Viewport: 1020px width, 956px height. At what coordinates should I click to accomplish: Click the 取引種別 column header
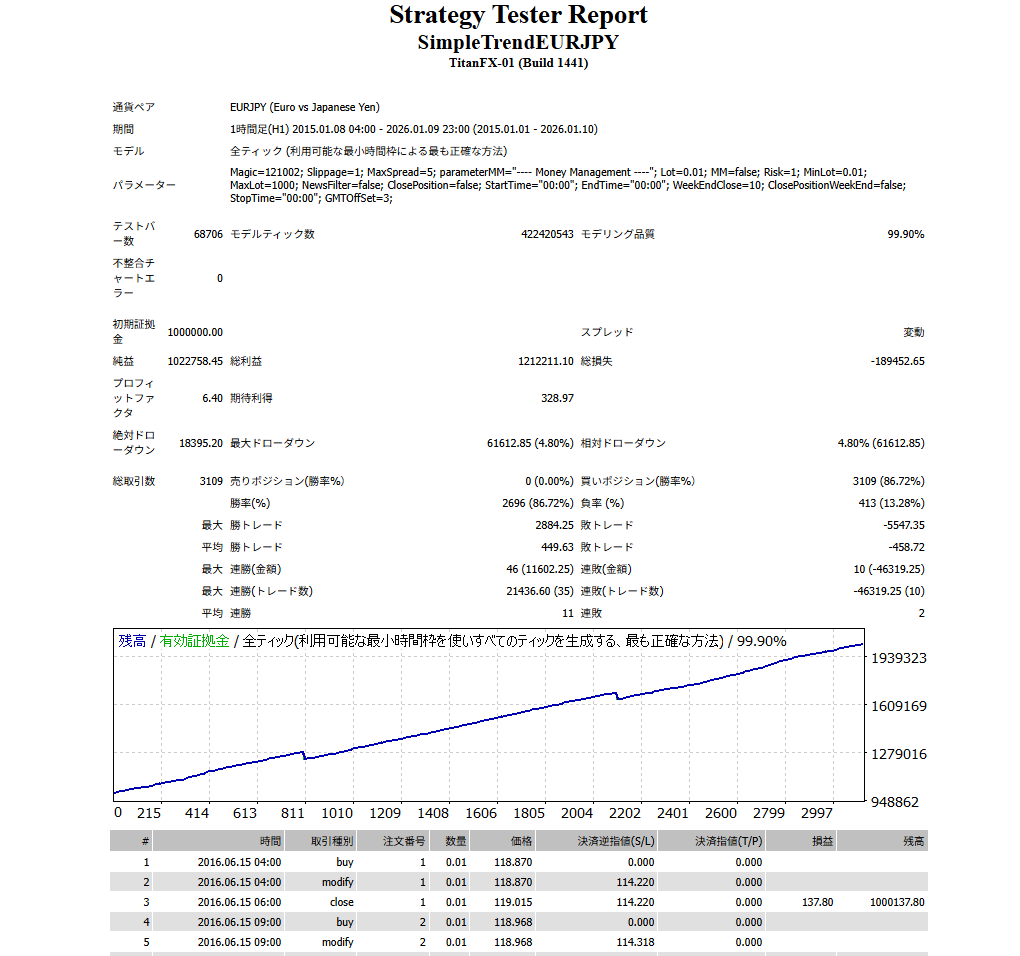(331, 841)
